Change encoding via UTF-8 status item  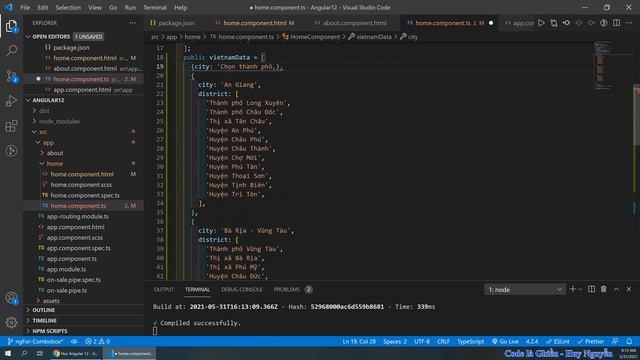[x=422, y=341]
